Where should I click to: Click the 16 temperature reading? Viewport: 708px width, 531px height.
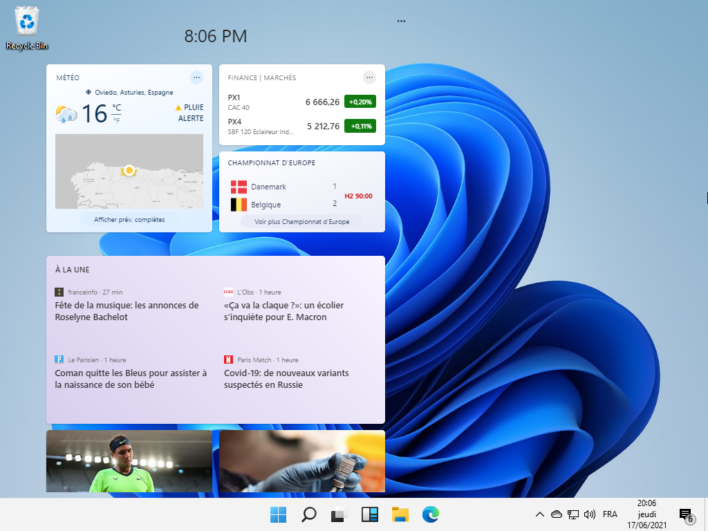[94, 114]
